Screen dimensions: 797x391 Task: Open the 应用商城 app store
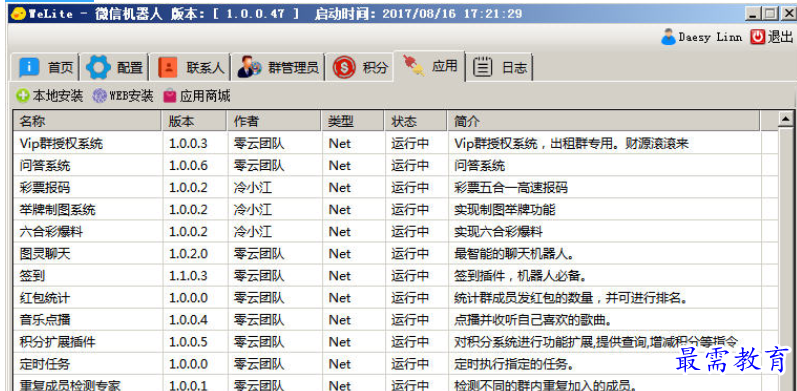pyautogui.click(x=197, y=96)
